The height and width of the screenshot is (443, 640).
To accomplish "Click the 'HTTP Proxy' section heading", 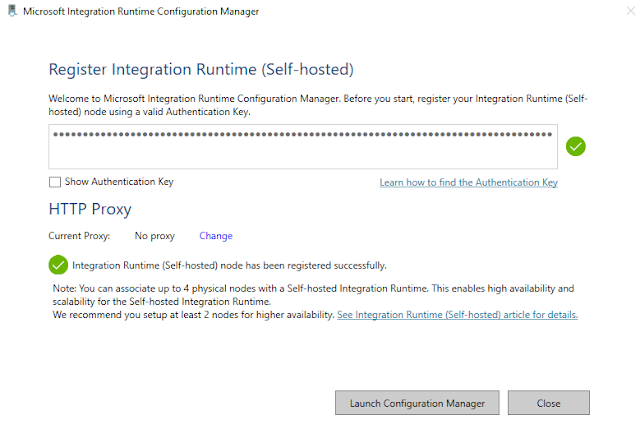I will [90, 209].
